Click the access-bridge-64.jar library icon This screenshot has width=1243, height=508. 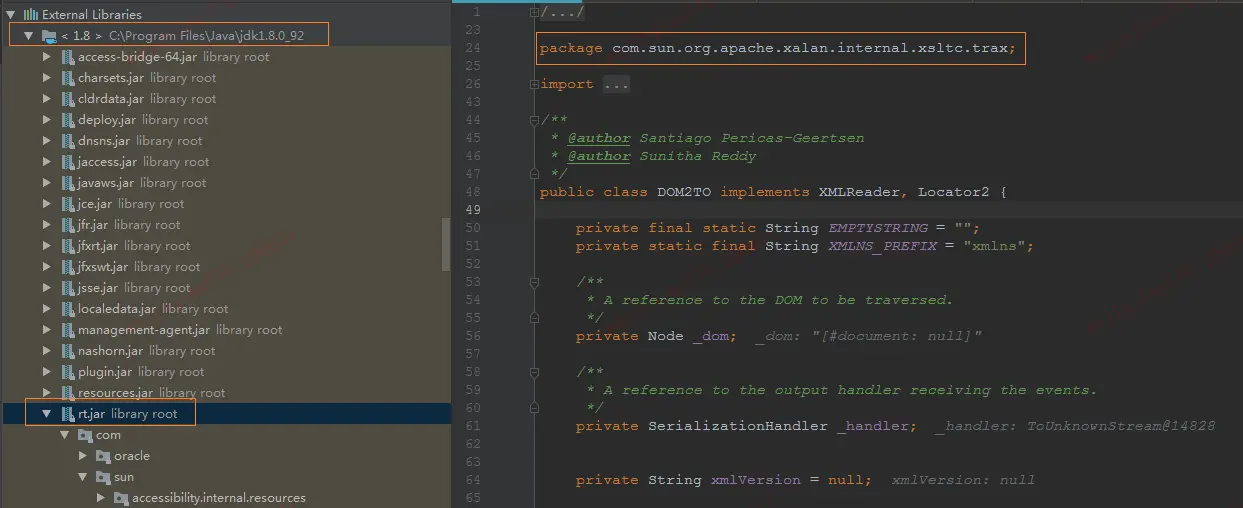pos(68,57)
